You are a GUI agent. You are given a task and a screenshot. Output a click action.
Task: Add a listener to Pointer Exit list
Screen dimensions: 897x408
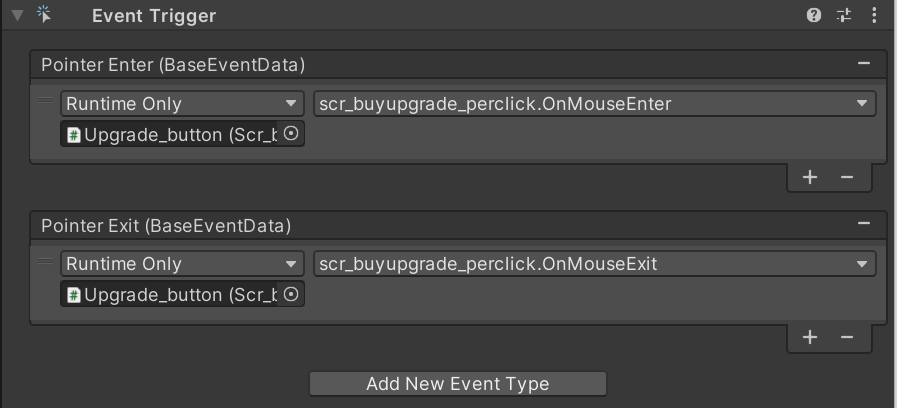click(x=810, y=337)
